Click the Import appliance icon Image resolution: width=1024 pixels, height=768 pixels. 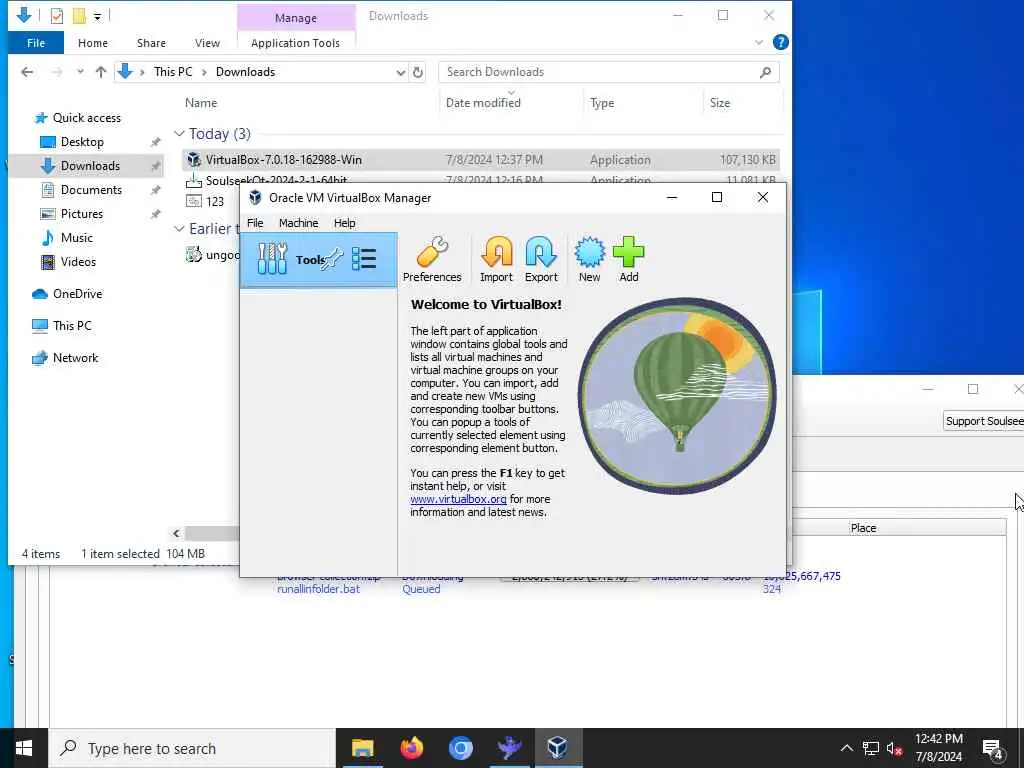click(496, 259)
